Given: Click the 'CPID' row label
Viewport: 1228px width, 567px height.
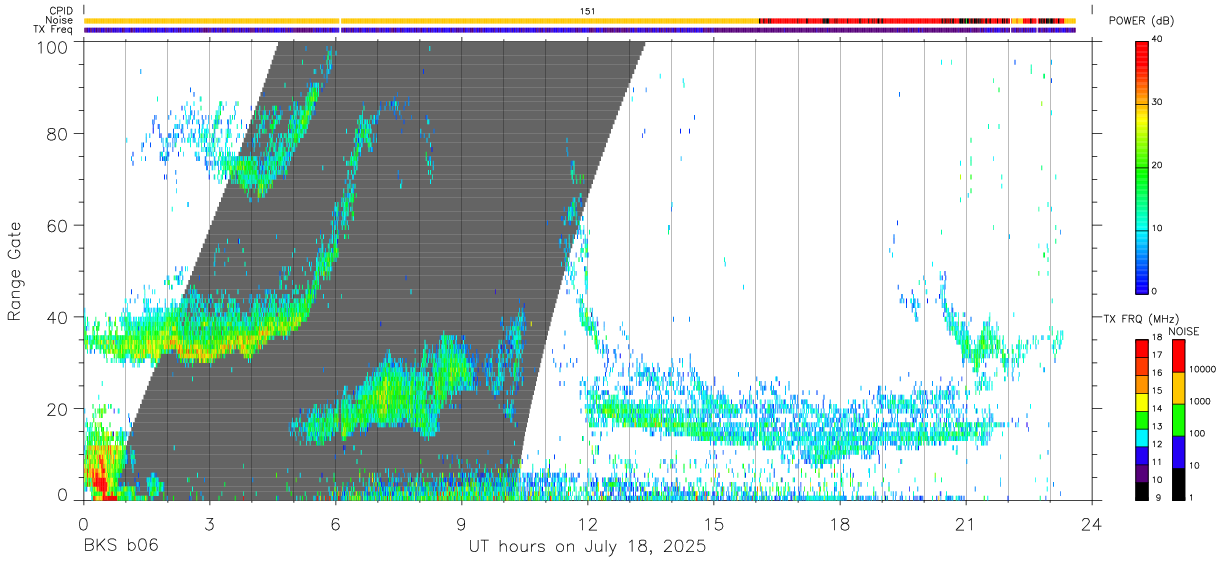Looking at the screenshot, I should [61, 11].
